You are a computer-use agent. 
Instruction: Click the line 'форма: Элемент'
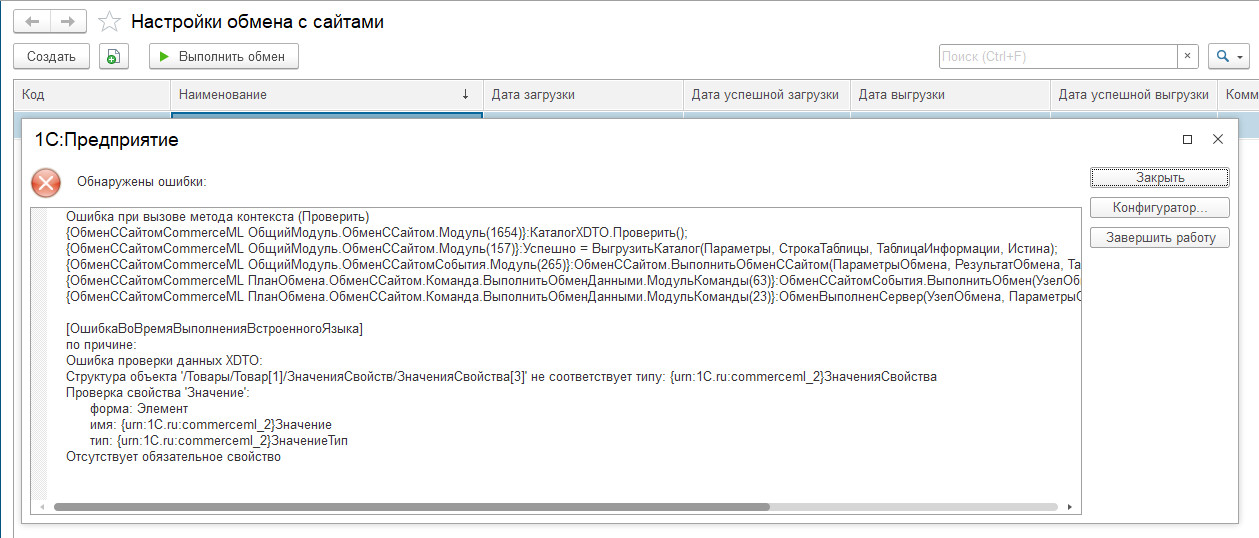pyautogui.click(x=138, y=408)
